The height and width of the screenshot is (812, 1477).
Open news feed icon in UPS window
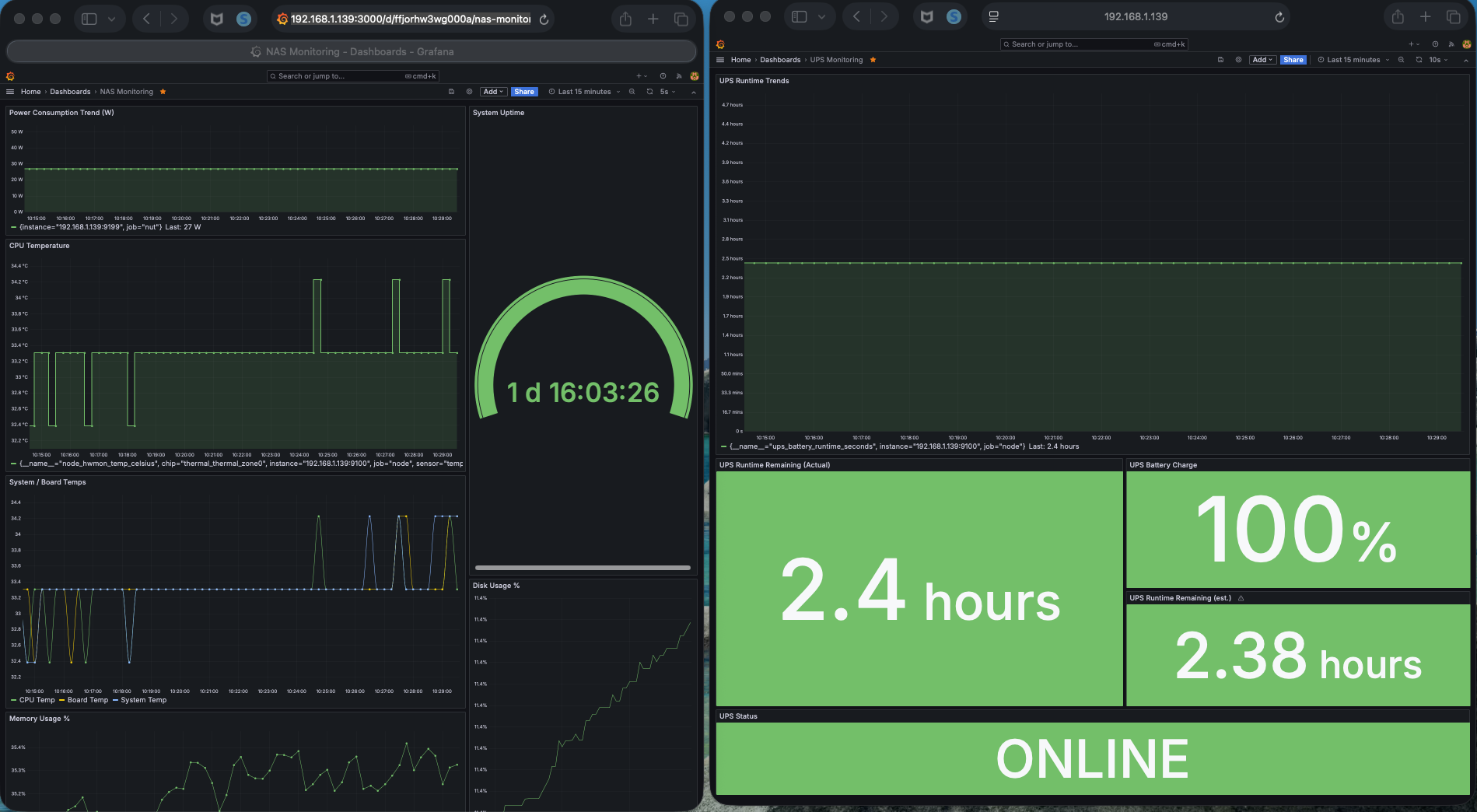(x=1451, y=44)
